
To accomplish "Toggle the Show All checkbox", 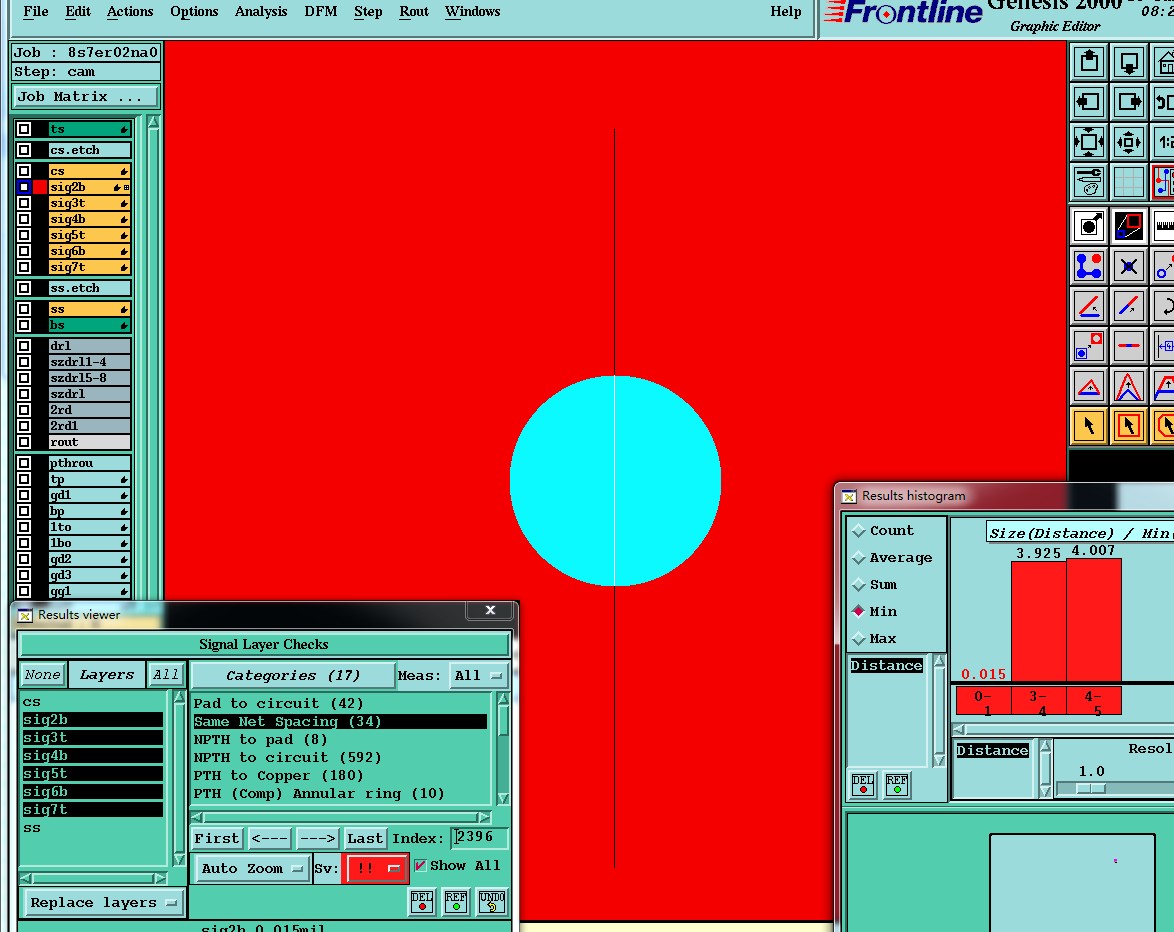I will click(420, 865).
